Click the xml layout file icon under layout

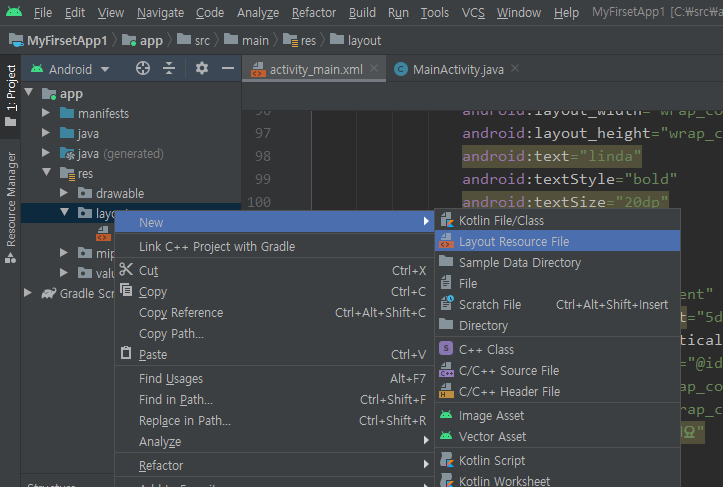click(103, 234)
